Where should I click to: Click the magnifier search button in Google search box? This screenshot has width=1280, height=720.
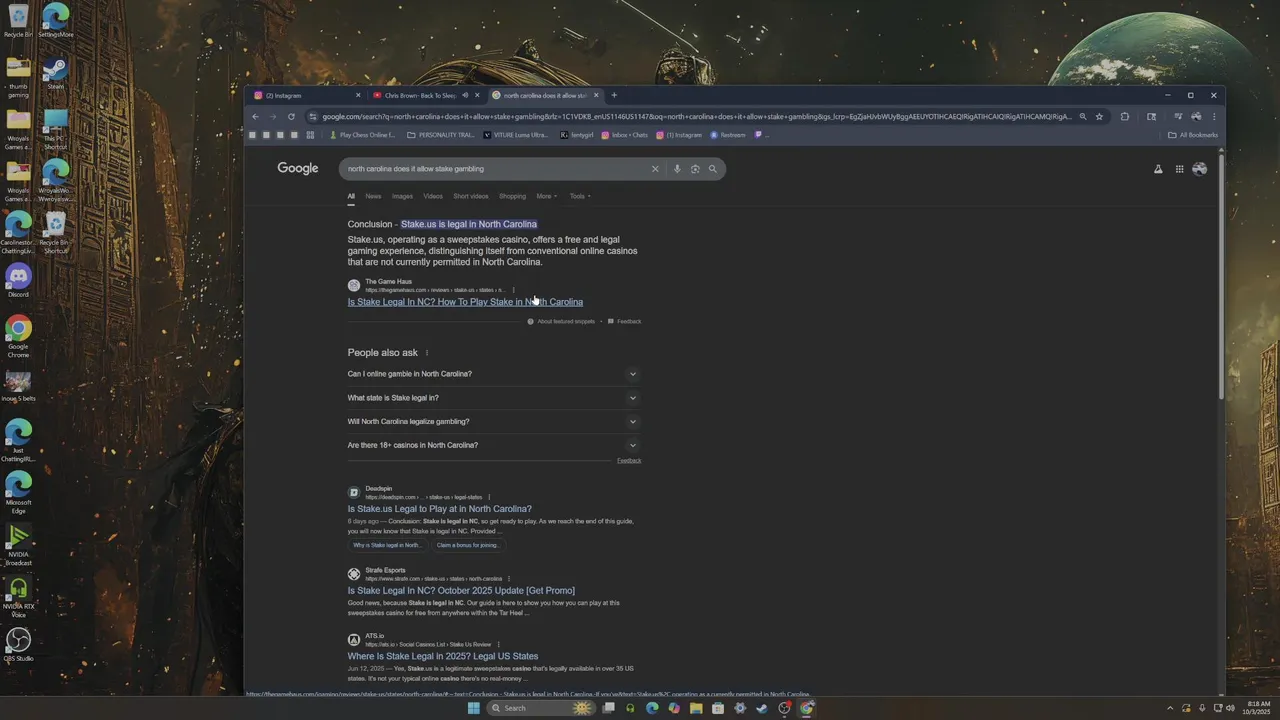[x=713, y=169]
